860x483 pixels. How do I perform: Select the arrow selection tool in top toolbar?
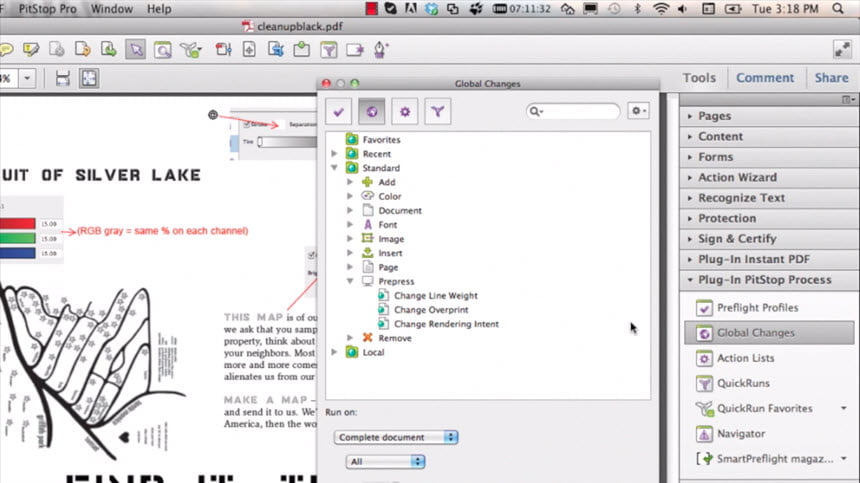point(135,49)
